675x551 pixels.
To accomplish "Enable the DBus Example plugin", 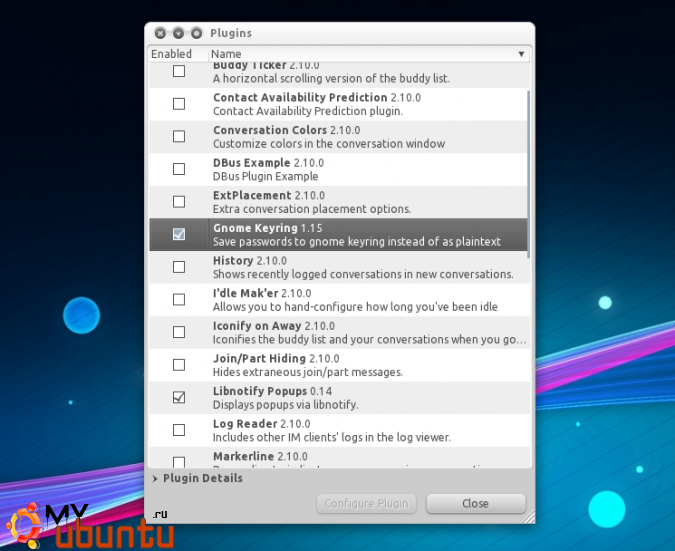I will 179,169.
